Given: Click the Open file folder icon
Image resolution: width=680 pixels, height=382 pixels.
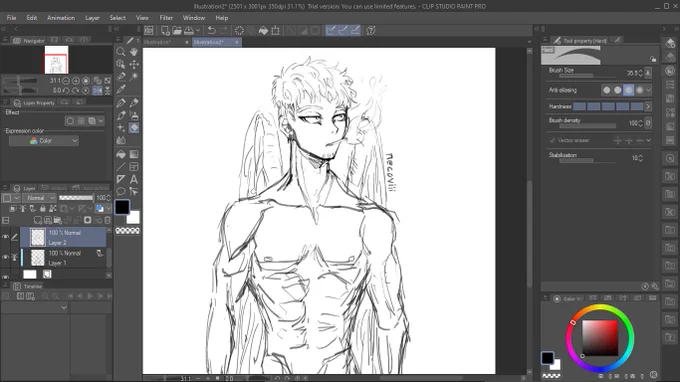Looking at the screenshot, I should point(177,30).
